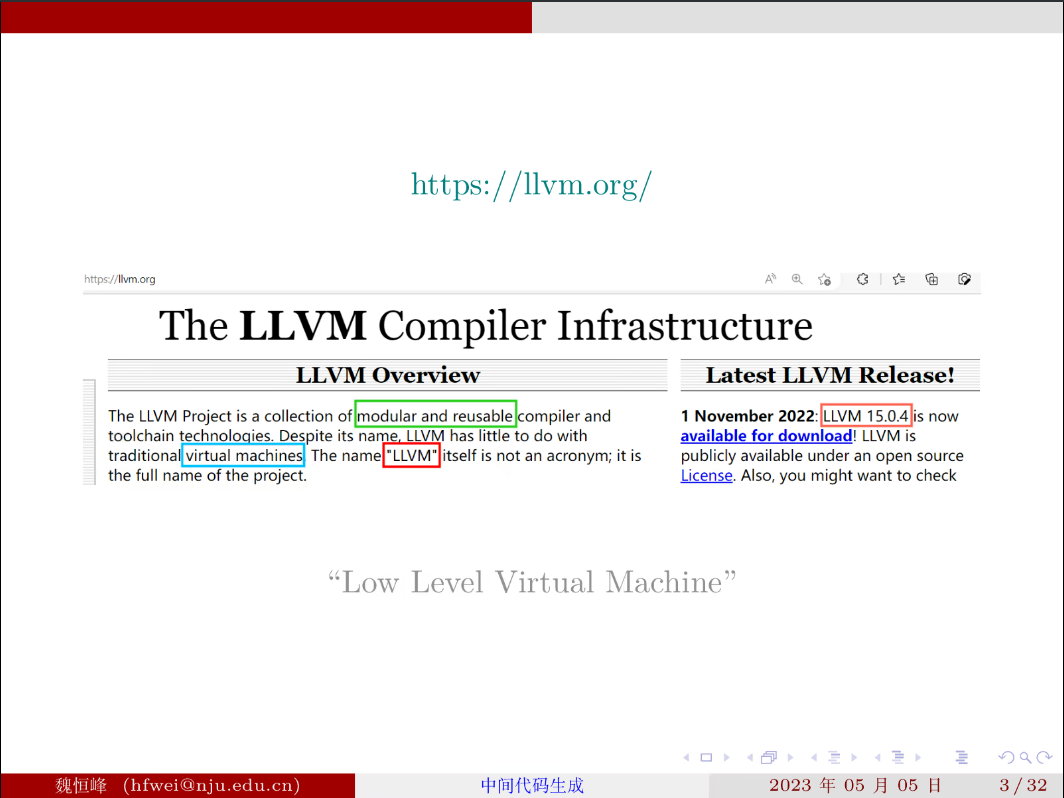Click the 中间代码生成 footer title
This screenshot has width=1064, height=798.
click(x=532, y=785)
